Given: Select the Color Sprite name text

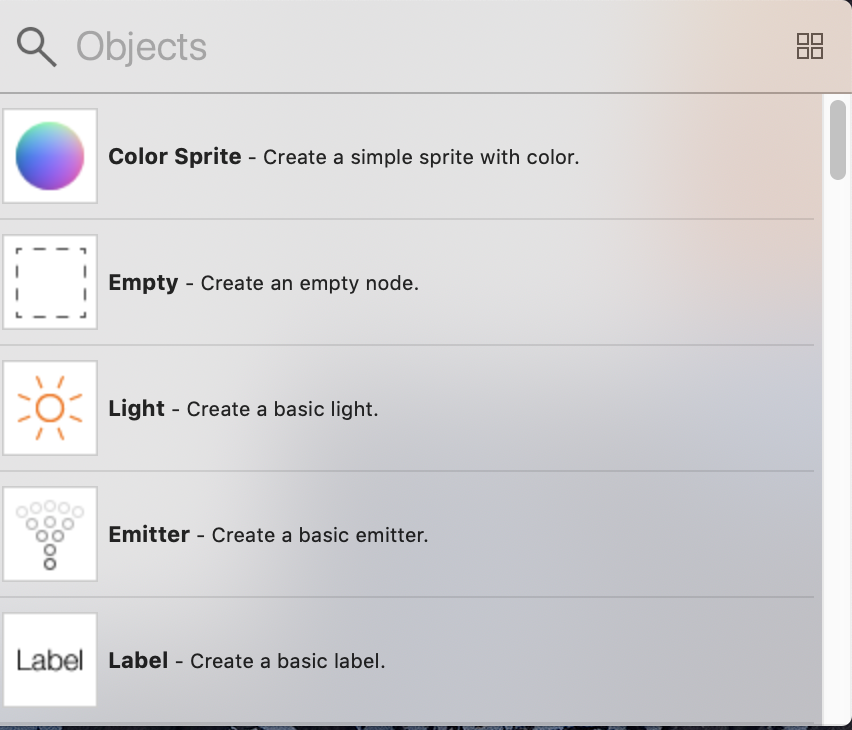Looking at the screenshot, I should tap(175, 157).
